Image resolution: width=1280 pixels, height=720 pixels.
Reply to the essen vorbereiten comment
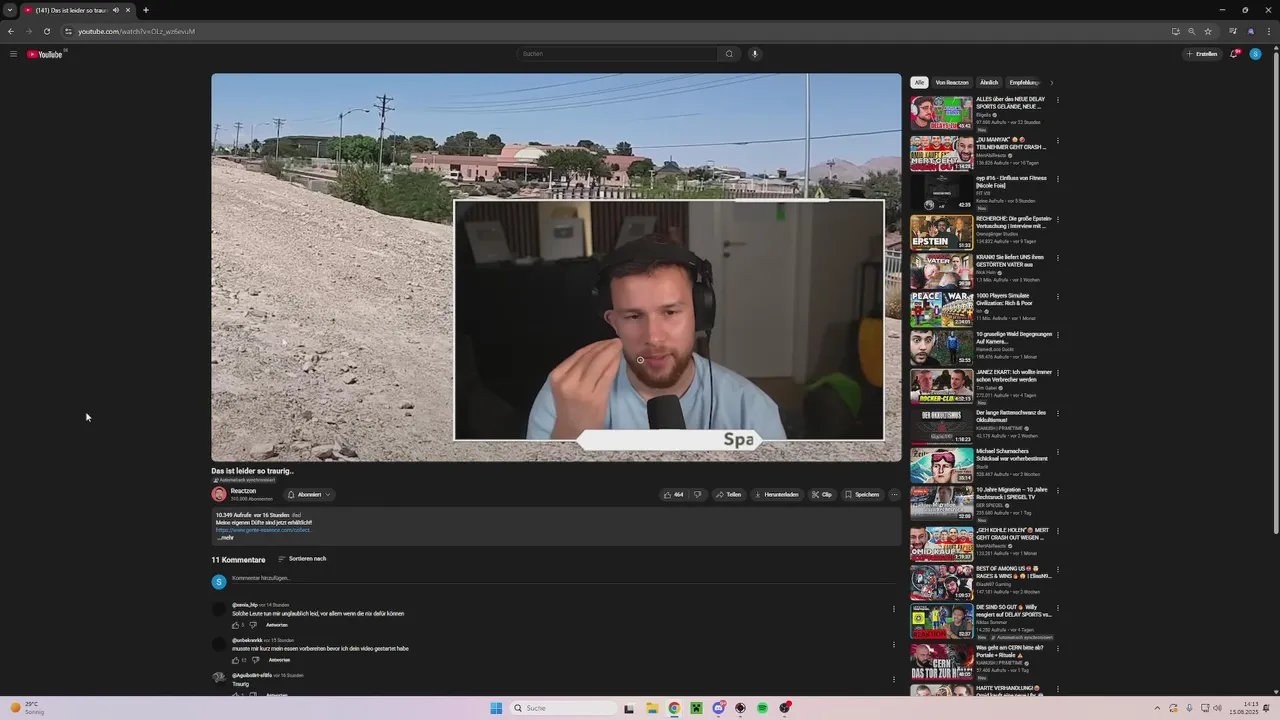[279, 660]
